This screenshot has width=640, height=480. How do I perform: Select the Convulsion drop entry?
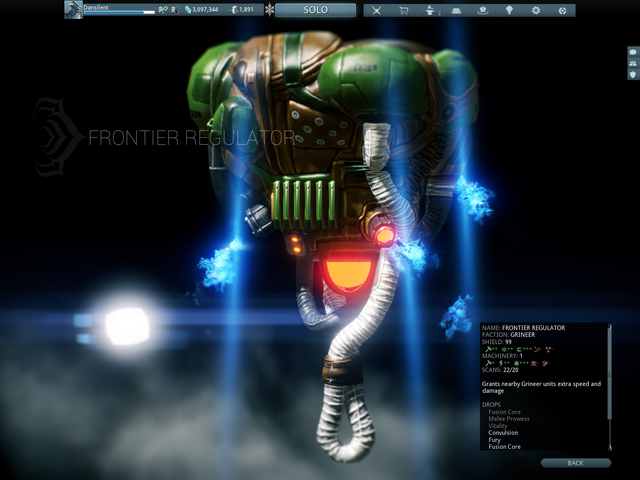tap(503, 433)
